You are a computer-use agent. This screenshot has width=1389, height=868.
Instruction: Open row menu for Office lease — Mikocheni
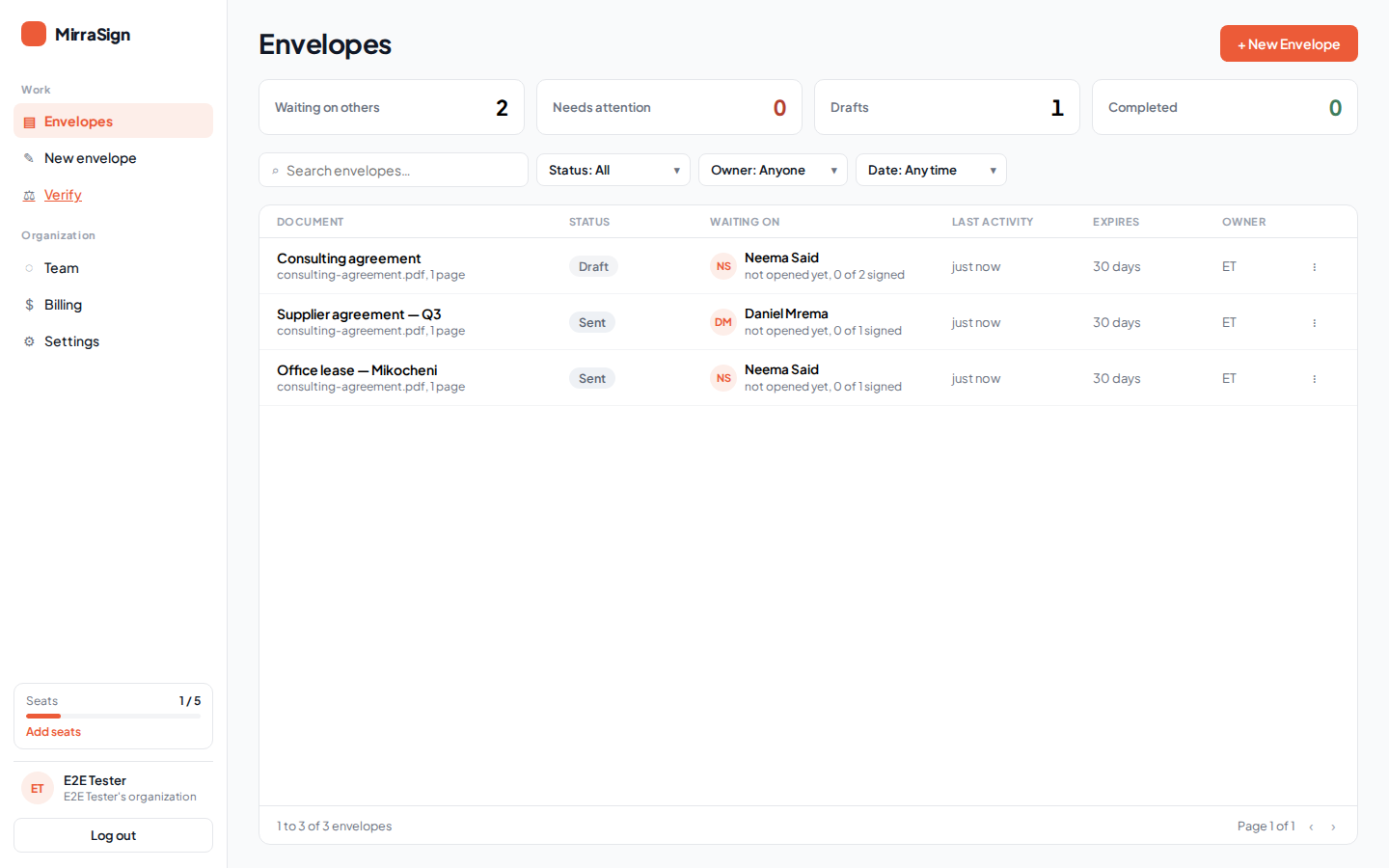click(x=1314, y=379)
